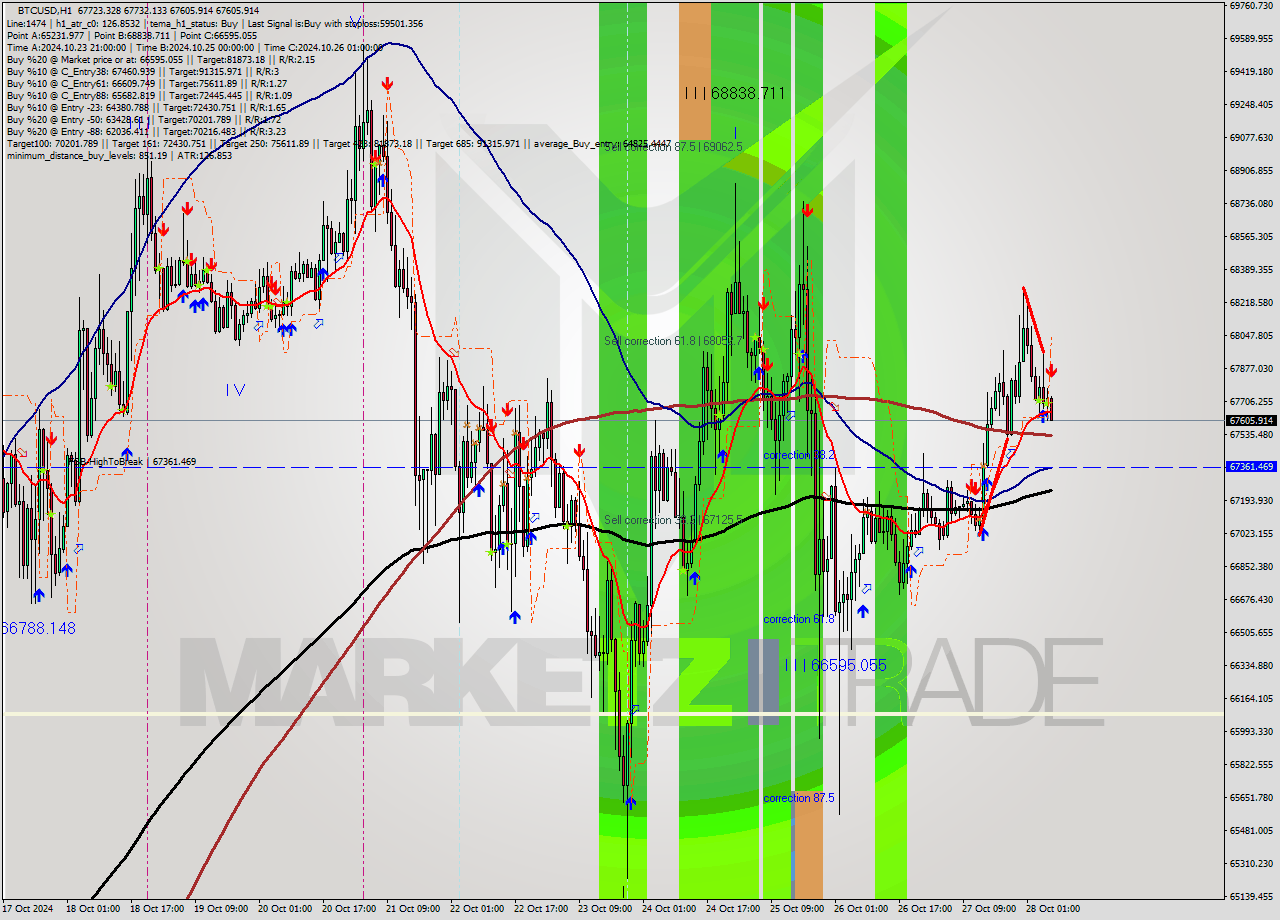Image resolution: width=1280 pixels, height=920 pixels.
Task: Click the 67877.030 price axis value
Action: click(x=1252, y=369)
